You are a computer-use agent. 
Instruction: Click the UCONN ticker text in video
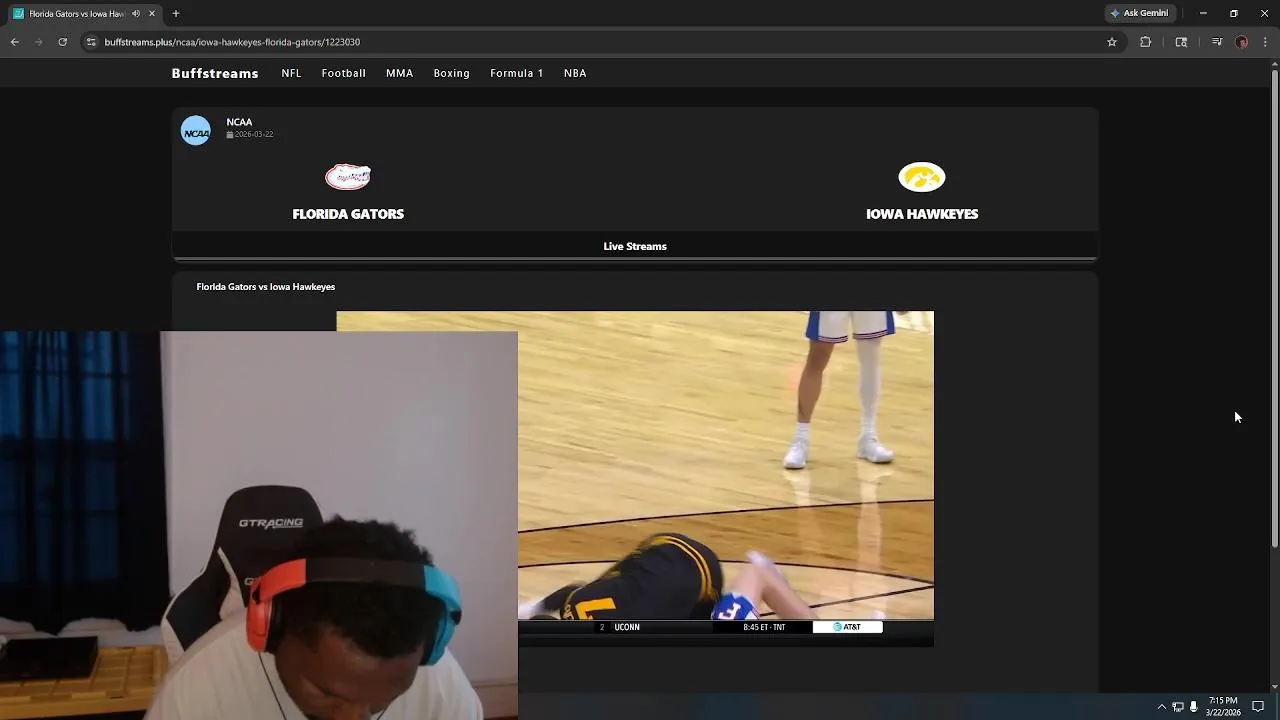[x=627, y=627]
